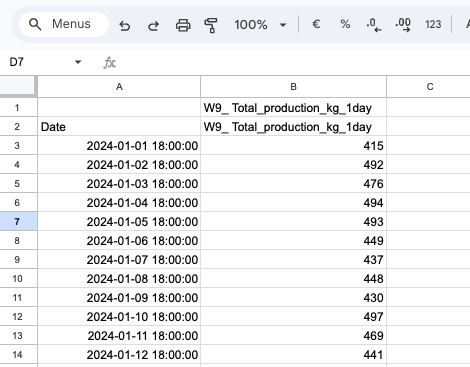Image resolution: width=470 pixels, height=367 pixels.
Task: Click the value 448 cell
Action: click(x=293, y=279)
